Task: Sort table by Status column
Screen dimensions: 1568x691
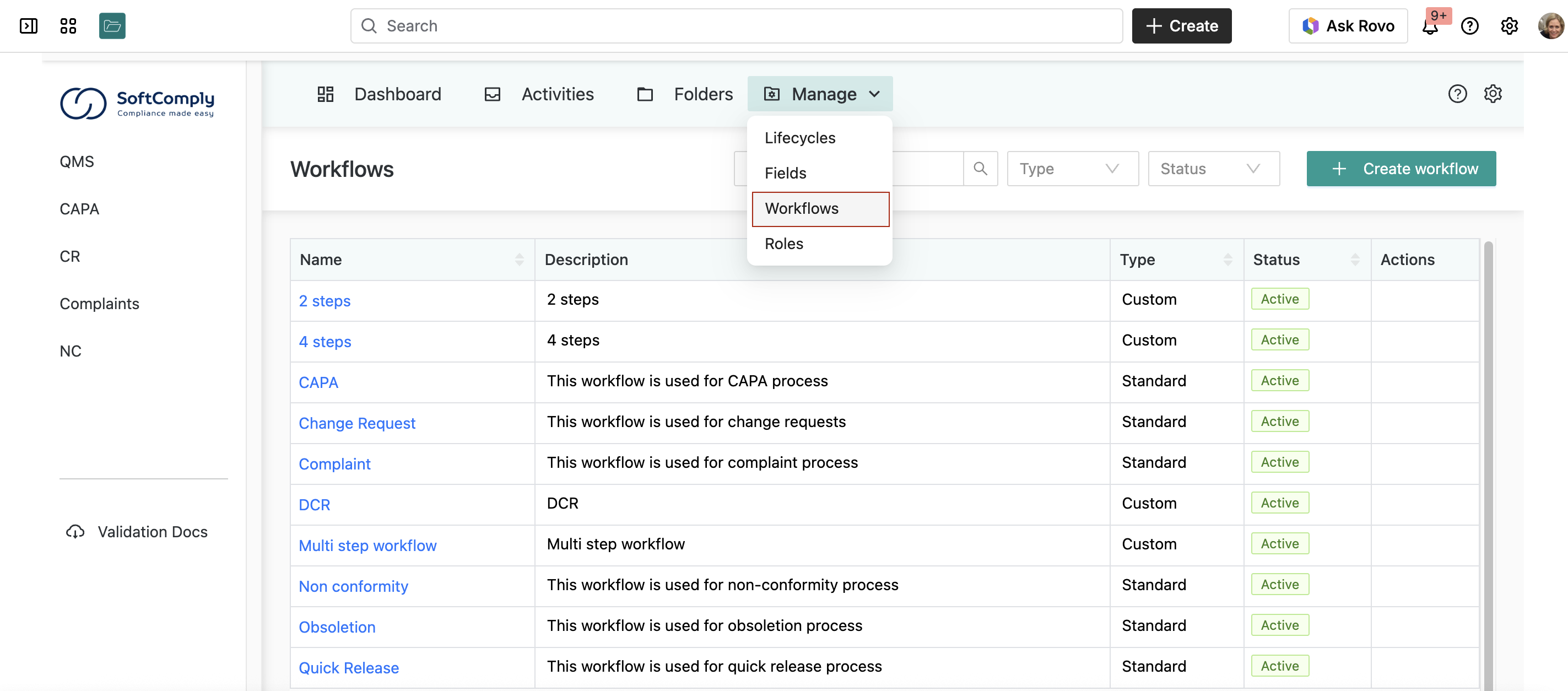Action: click(x=1354, y=260)
